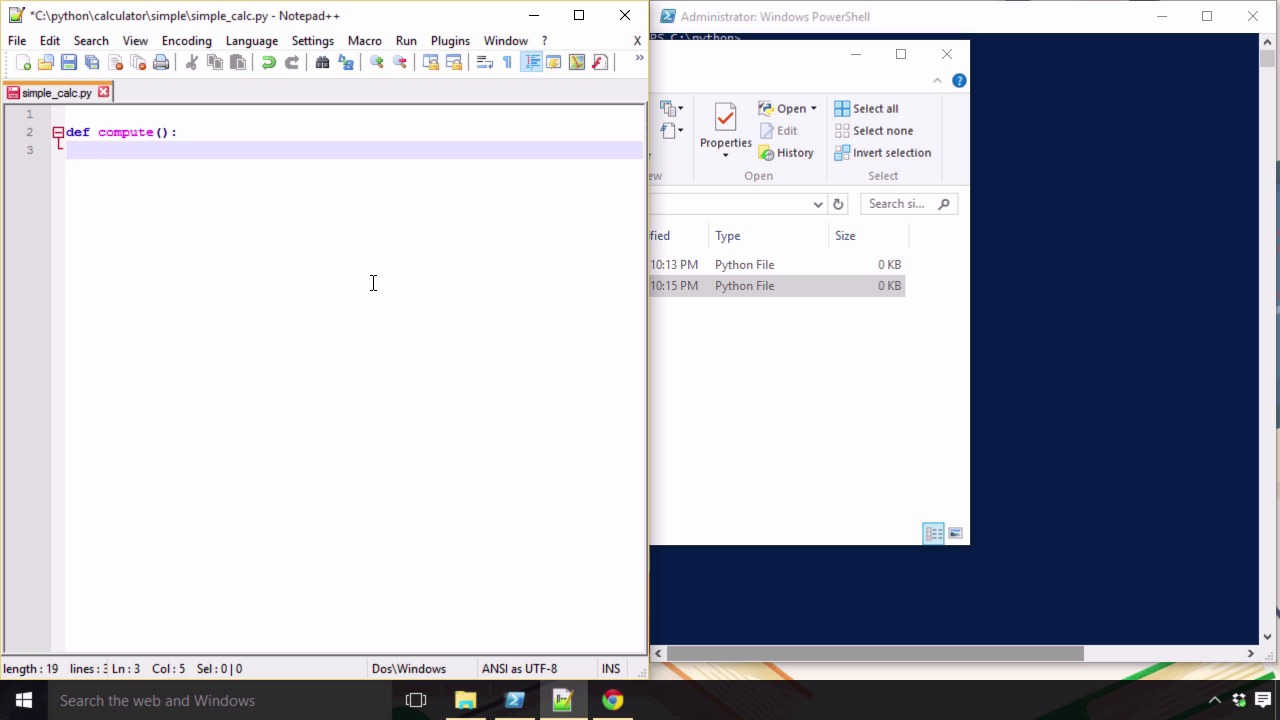Open the File menu in Notepad++

point(17,41)
